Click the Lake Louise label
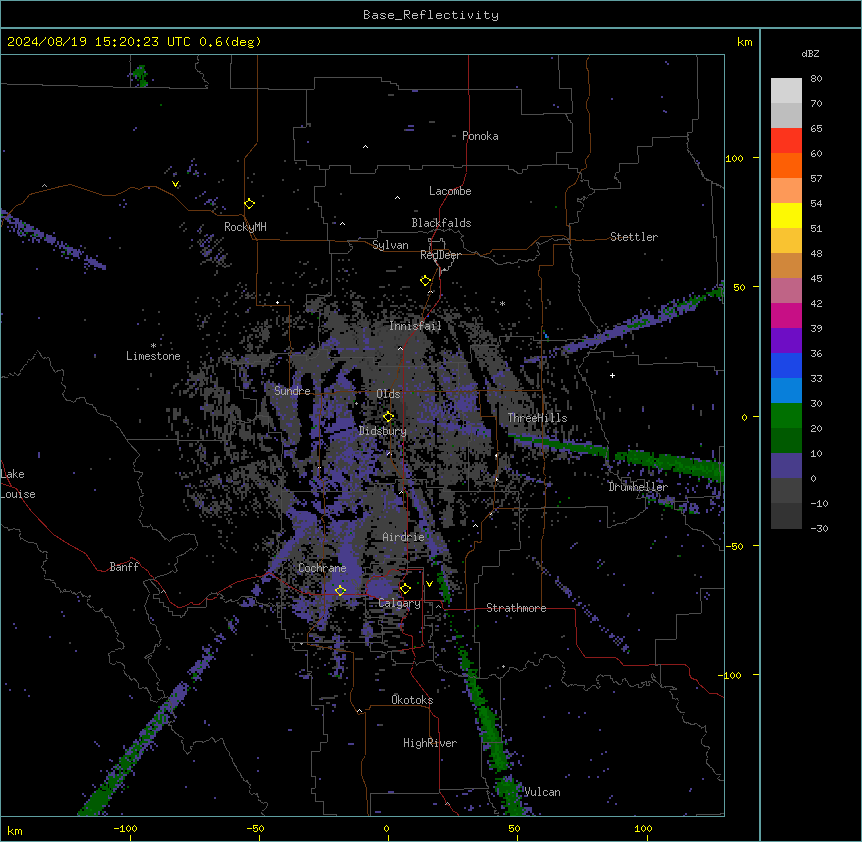Viewport: 862px width, 842px height. 18,484
